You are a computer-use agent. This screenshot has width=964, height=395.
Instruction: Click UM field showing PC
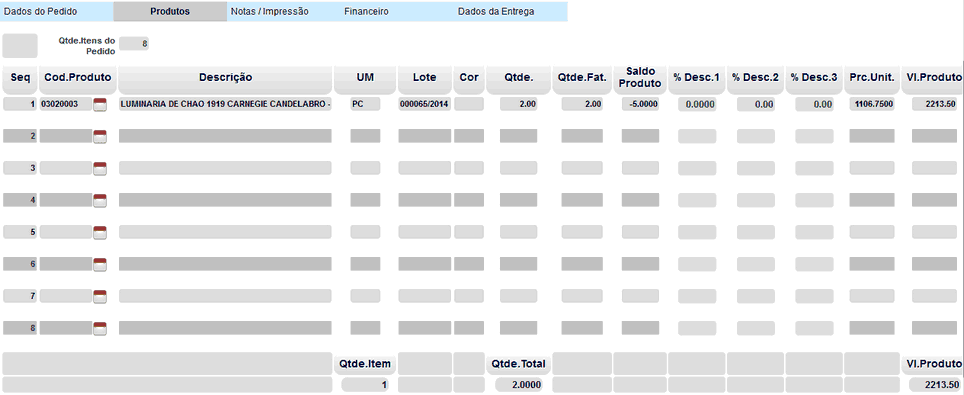click(365, 105)
